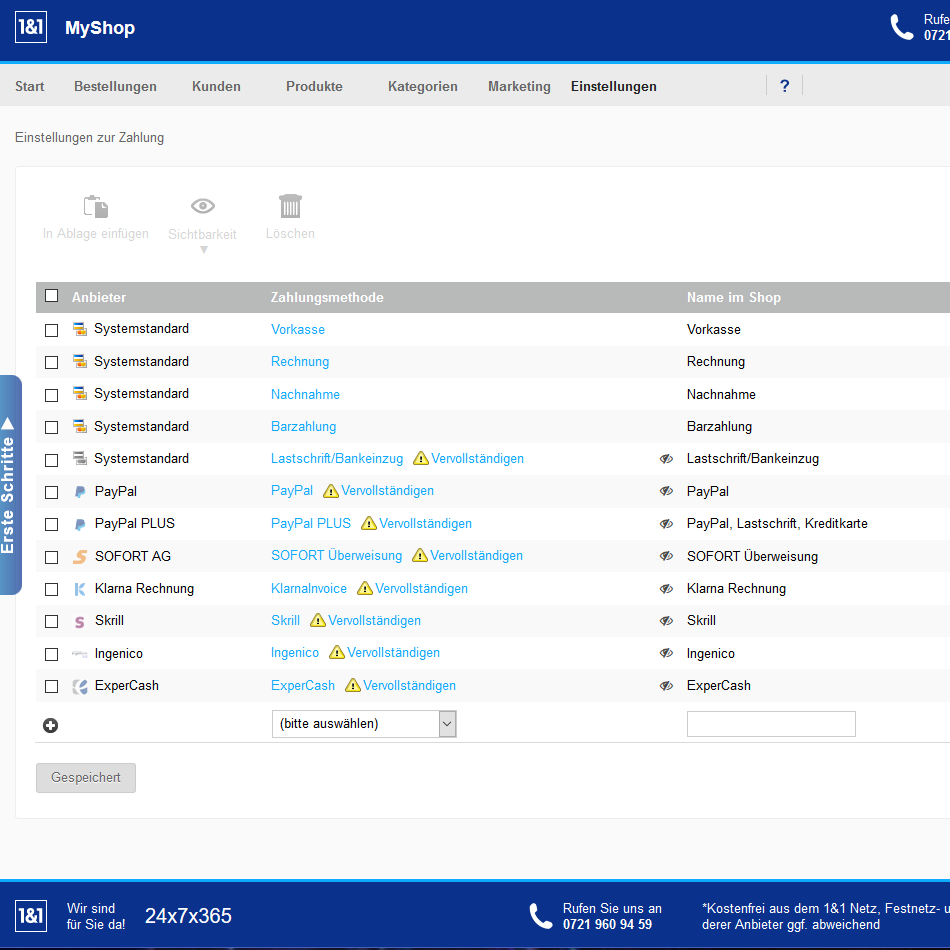The image size is (950, 950).
Task: Check the Vorkasse row checkbox
Action: click(52, 330)
